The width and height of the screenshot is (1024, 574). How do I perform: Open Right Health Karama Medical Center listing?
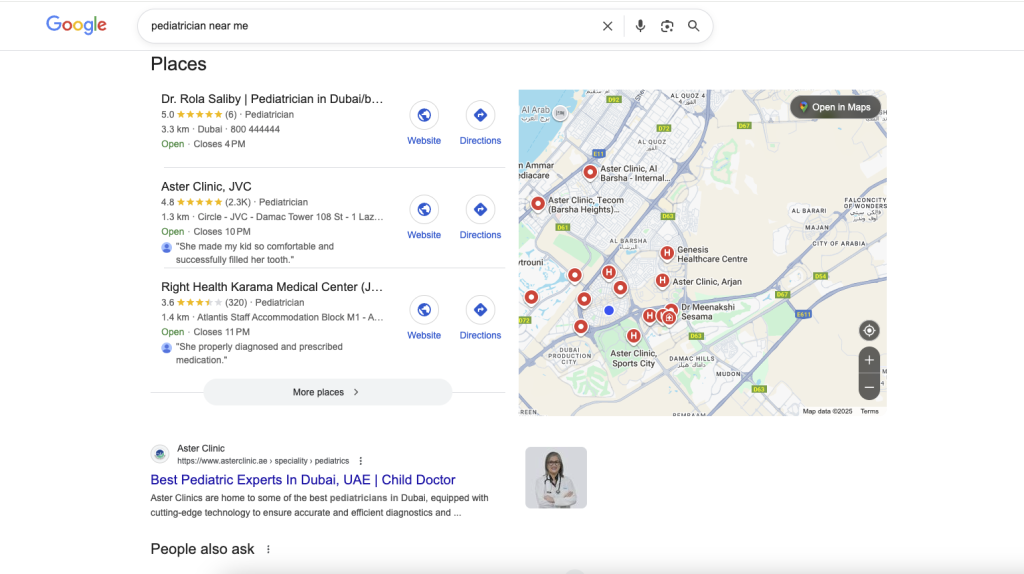272,287
